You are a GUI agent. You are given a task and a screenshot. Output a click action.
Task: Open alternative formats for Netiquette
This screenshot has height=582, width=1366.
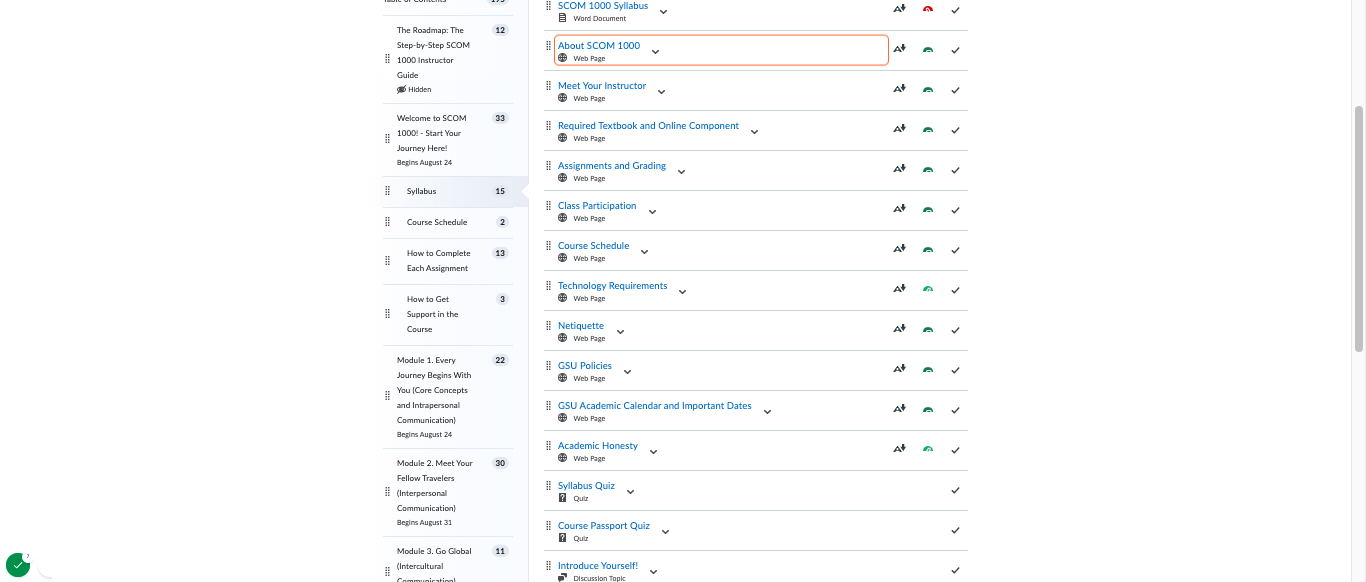click(899, 328)
